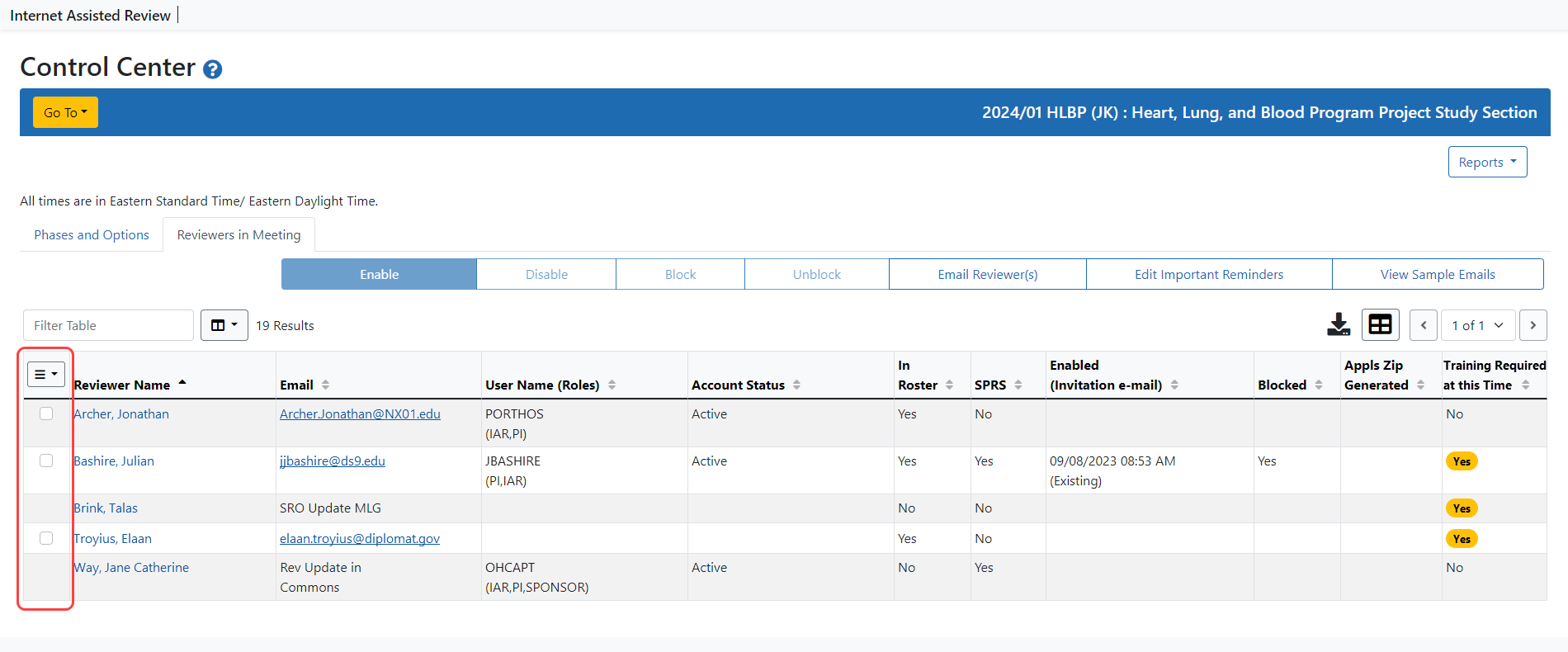The width and height of the screenshot is (1568, 652).
Task: Open the page selector 1 of 1
Action: 1476,325
